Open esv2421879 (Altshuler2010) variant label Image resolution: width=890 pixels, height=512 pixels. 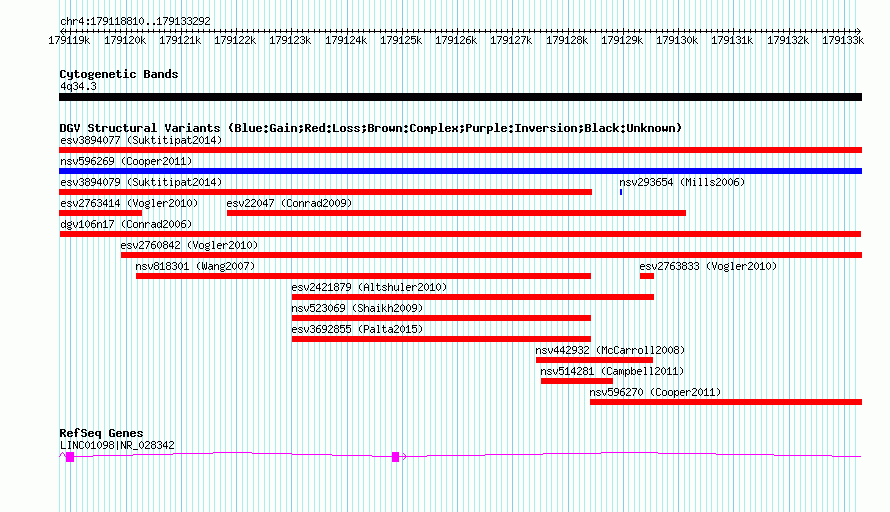[369, 287]
